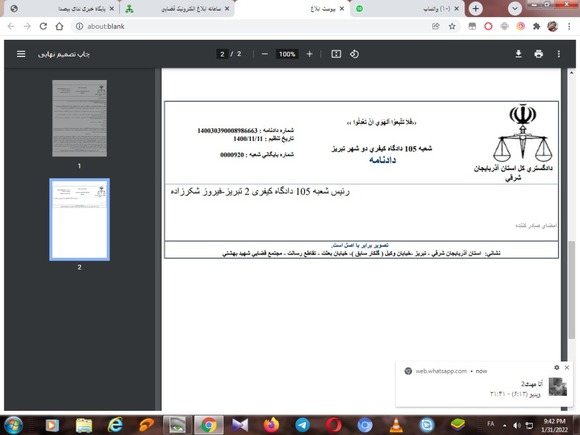Open a new browser tab

pos(476,9)
